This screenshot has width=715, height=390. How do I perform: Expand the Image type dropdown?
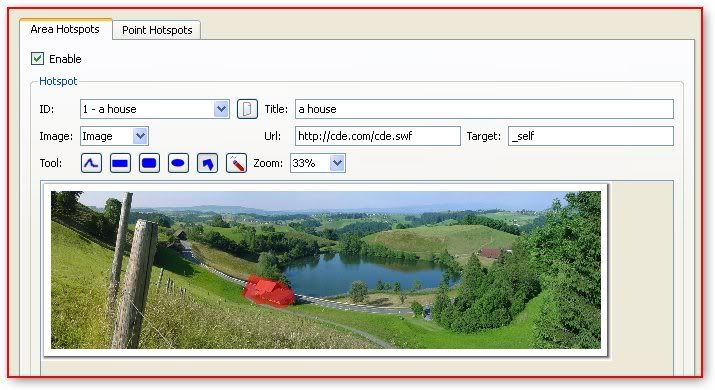coord(114,136)
